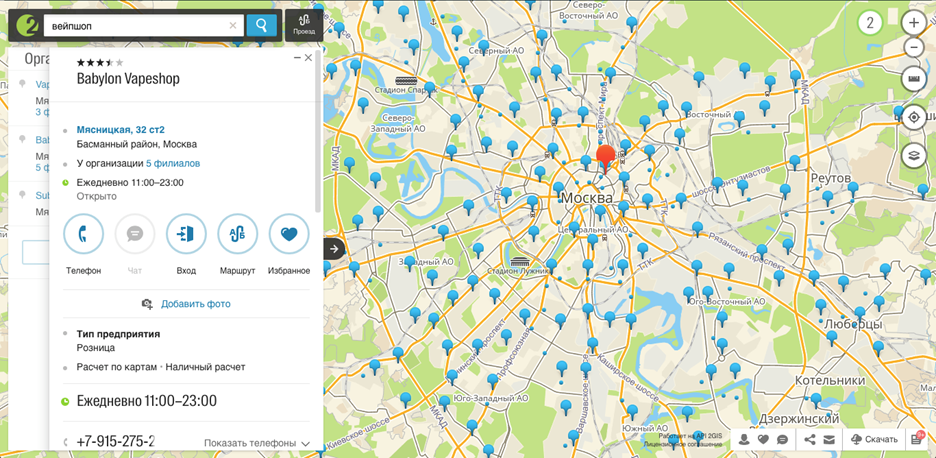The width and height of the screenshot is (936, 458).
Task: Open the 5 филиалов link
Action: point(173,163)
